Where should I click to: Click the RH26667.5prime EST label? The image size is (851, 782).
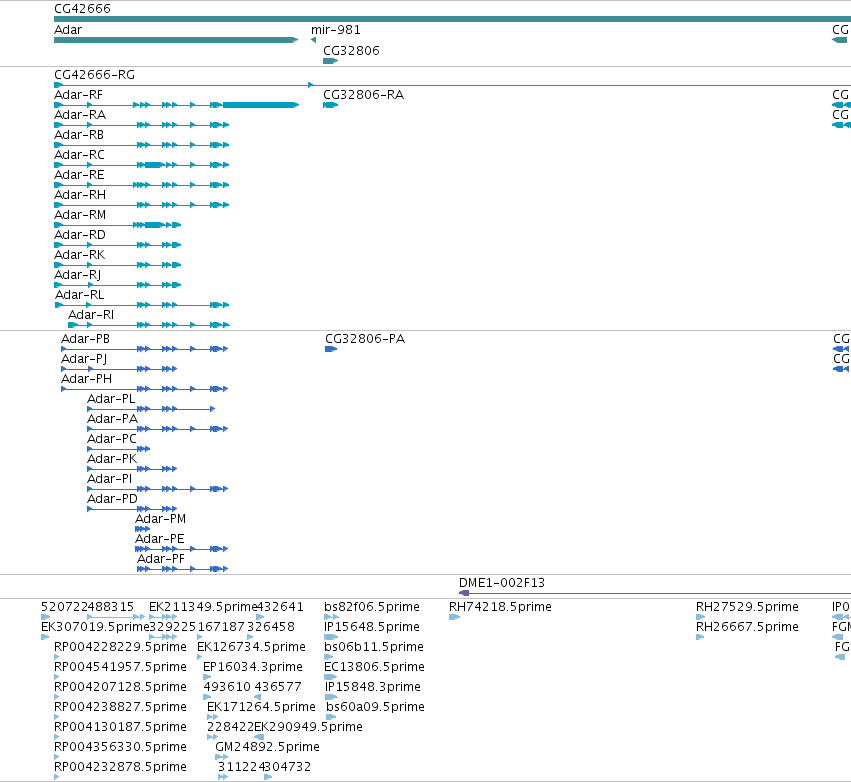click(x=747, y=627)
